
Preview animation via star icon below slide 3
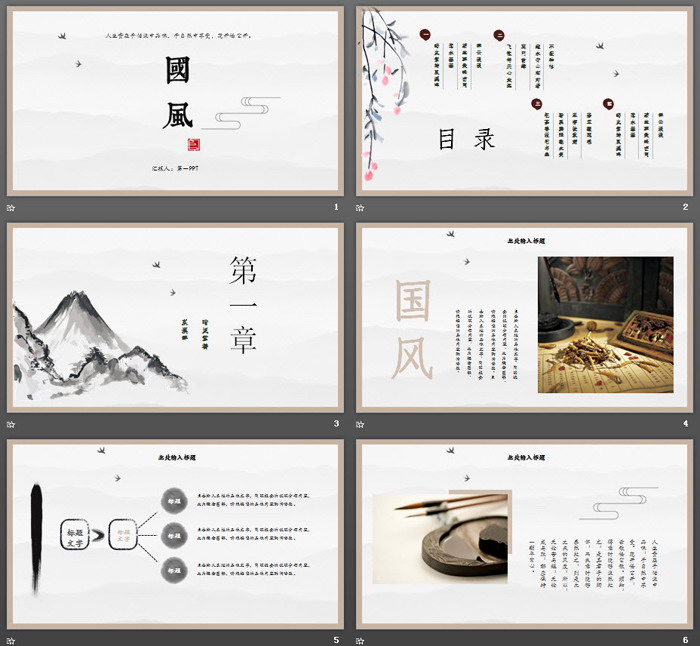(11, 424)
